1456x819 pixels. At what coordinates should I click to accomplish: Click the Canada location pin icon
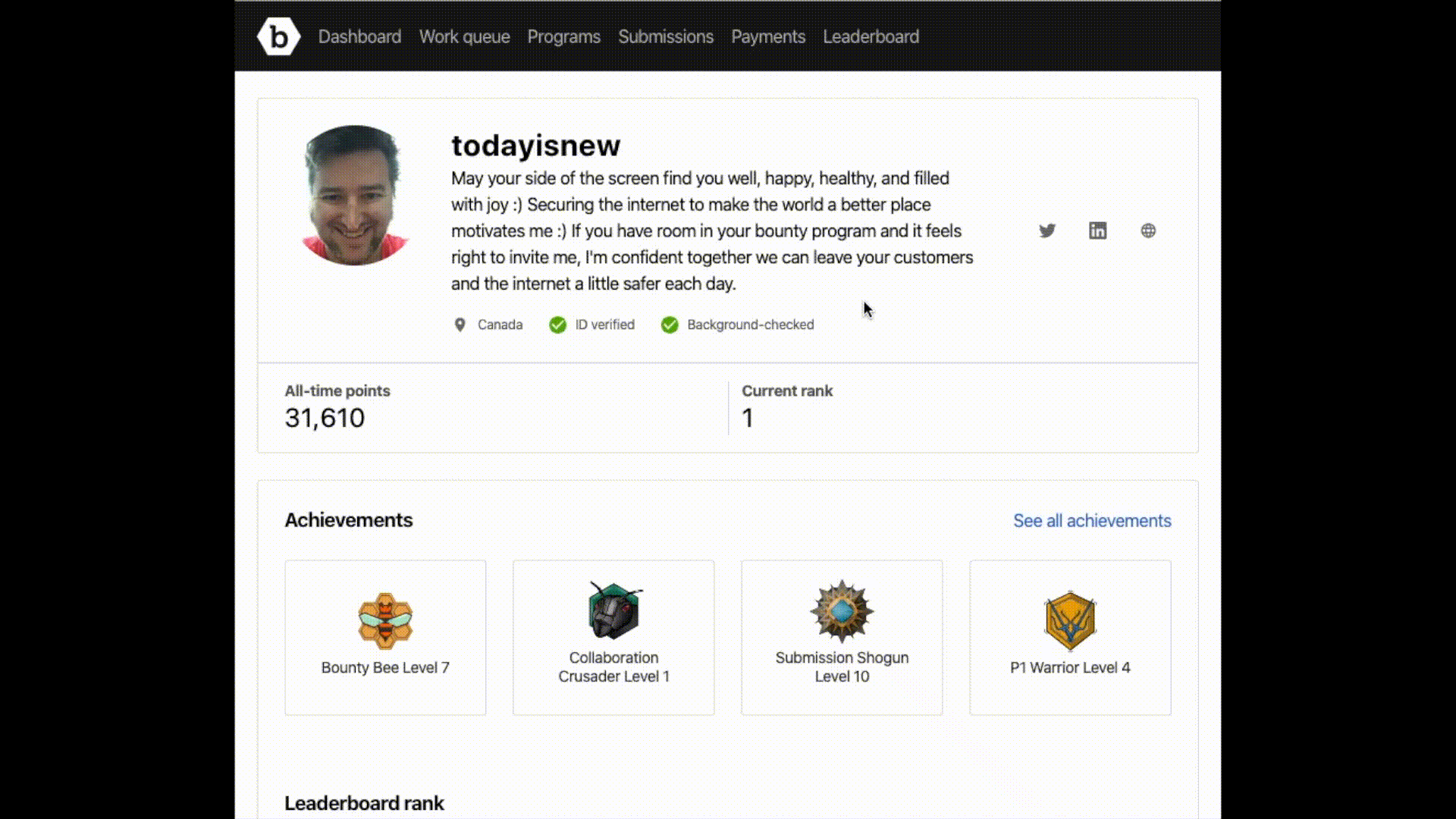coord(460,325)
